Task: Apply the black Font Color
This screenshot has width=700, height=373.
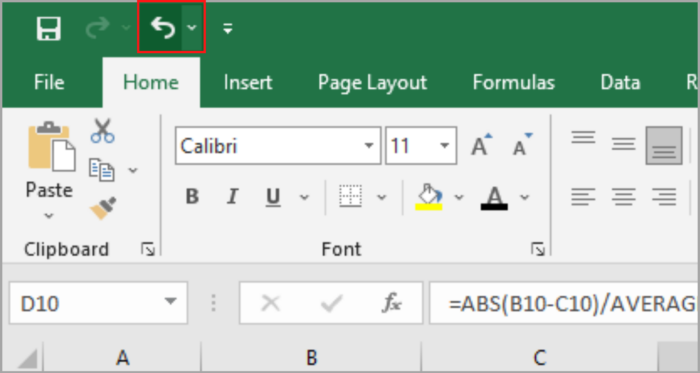Action: pyautogui.click(x=494, y=198)
